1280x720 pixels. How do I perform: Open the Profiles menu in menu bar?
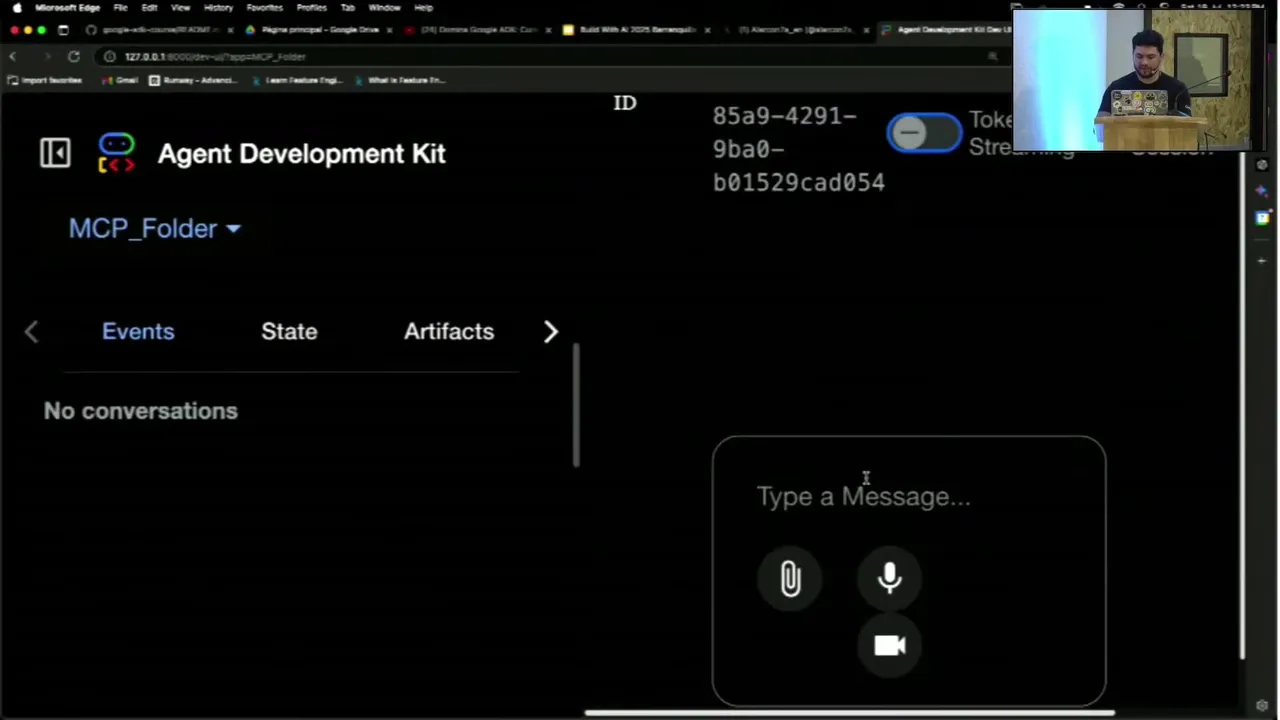pos(311,7)
